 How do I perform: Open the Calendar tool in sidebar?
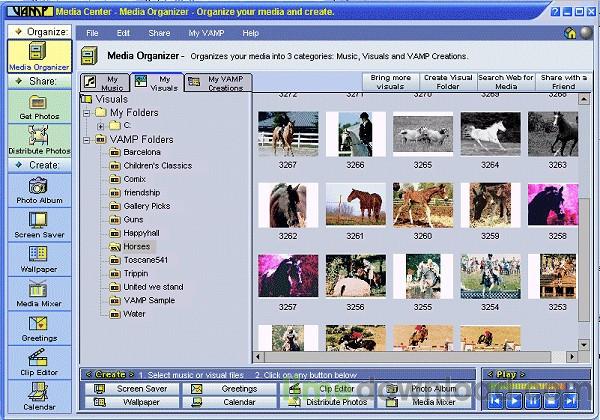(x=38, y=396)
